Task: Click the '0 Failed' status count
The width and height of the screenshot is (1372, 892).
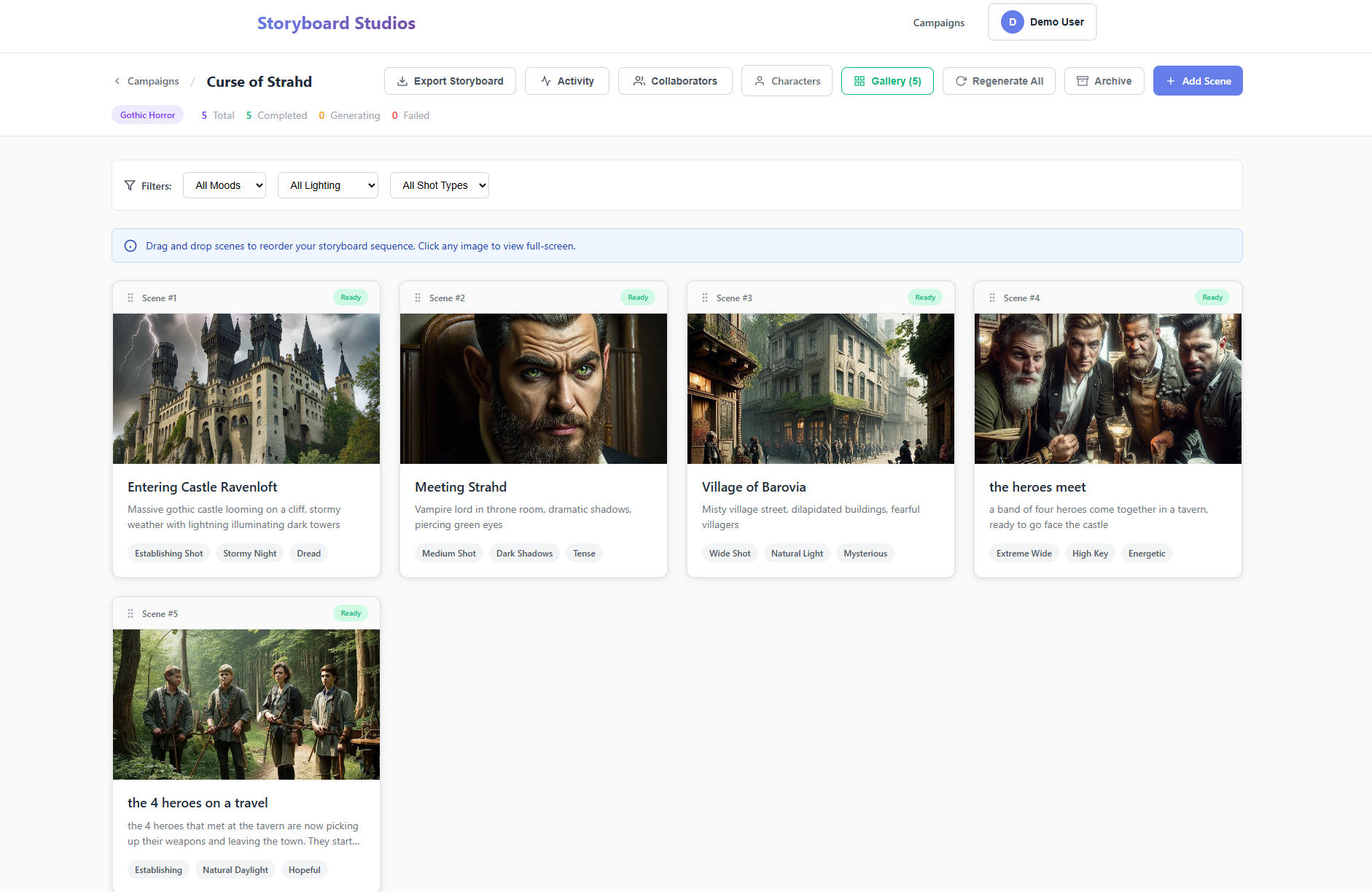Action: coord(410,115)
